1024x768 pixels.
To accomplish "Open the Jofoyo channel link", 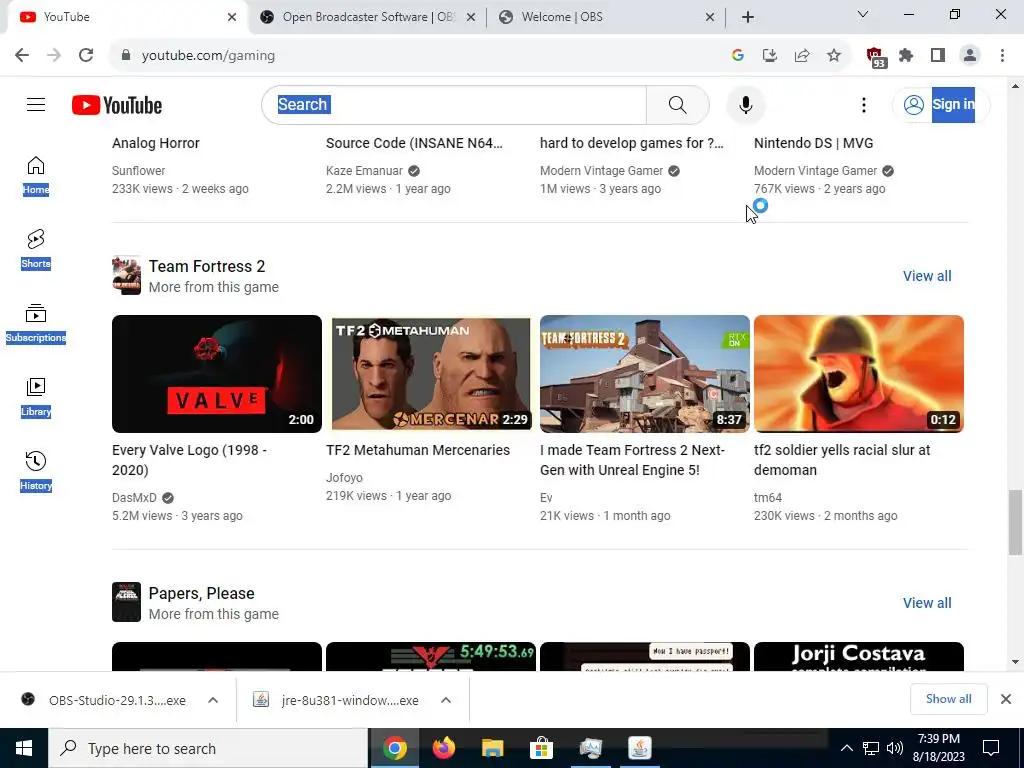I will pos(344,477).
